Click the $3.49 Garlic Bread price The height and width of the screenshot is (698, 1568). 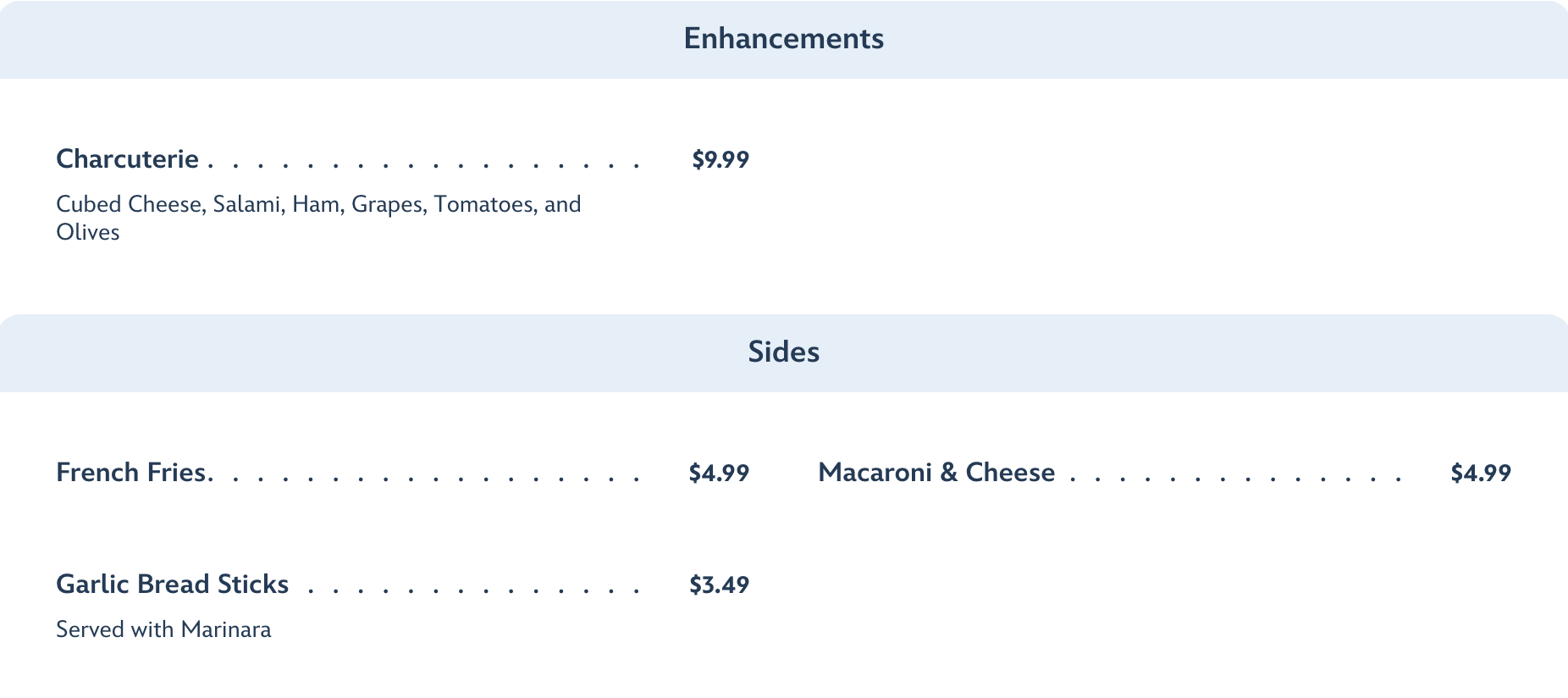click(719, 584)
